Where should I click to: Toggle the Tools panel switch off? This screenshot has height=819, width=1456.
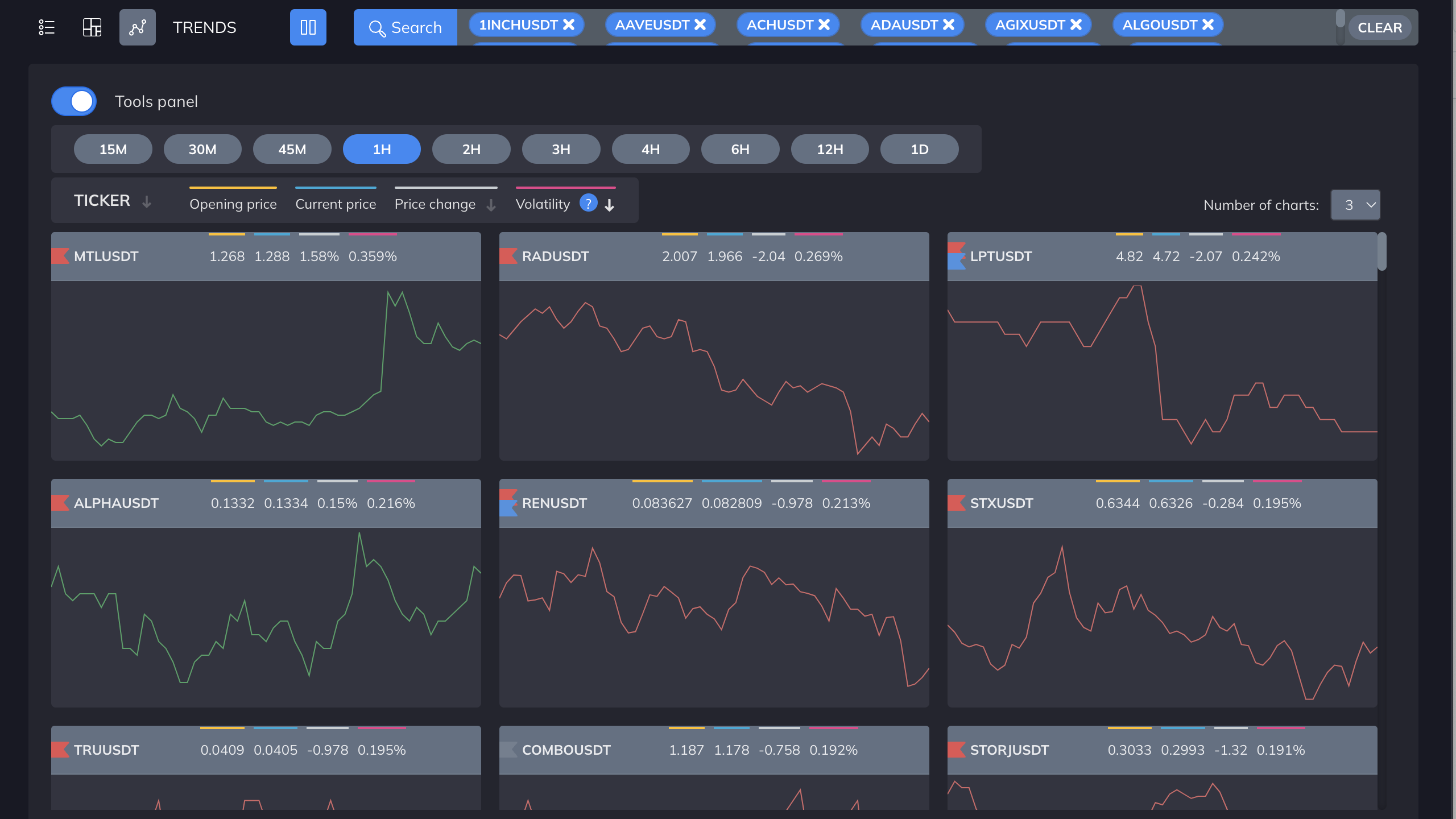click(74, 101)
